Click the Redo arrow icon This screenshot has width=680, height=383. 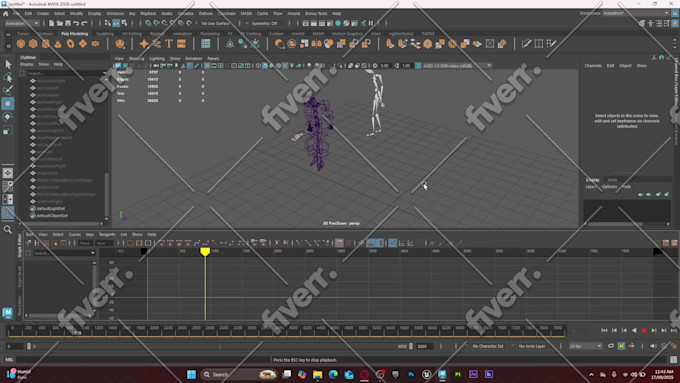(84, 23)
